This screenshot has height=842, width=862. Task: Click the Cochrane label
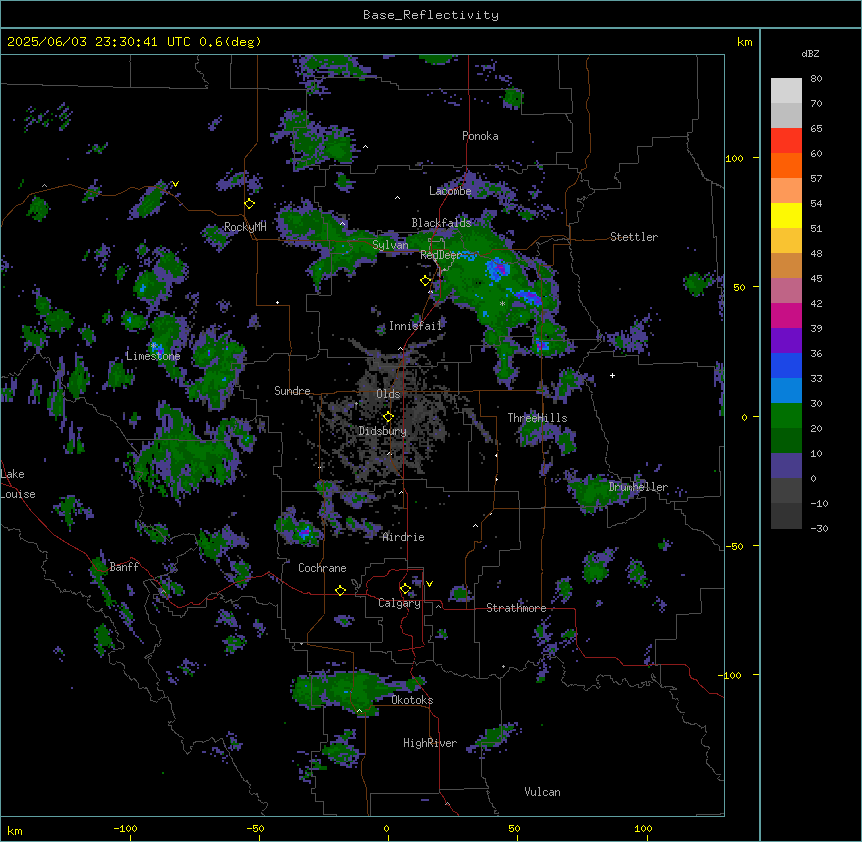pyautogui.click(x=322, y=568)
